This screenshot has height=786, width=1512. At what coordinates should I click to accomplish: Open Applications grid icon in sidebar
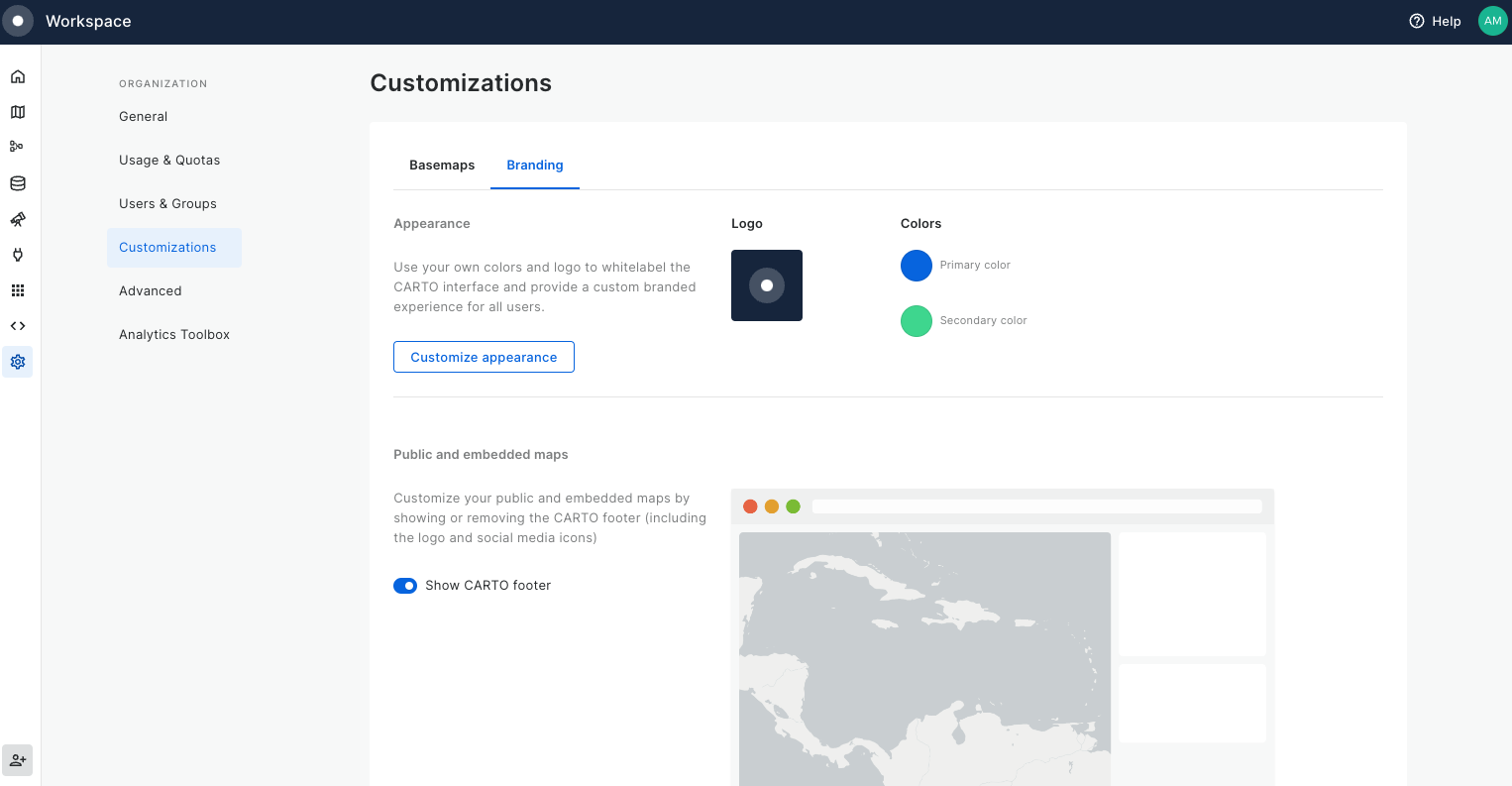[x=18, y=290]
